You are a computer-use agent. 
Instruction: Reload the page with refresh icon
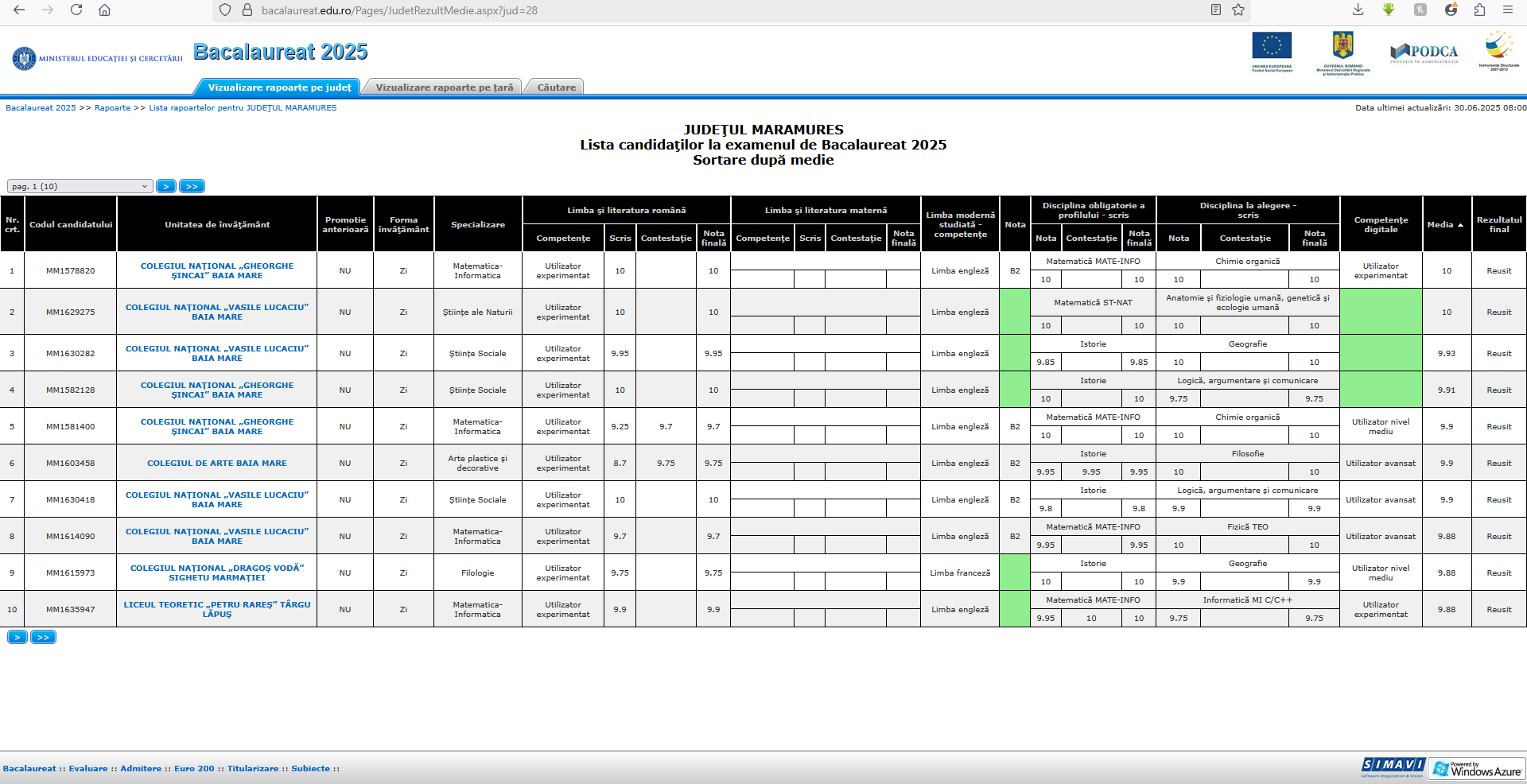pyautogui.click(x=76, y=10)
